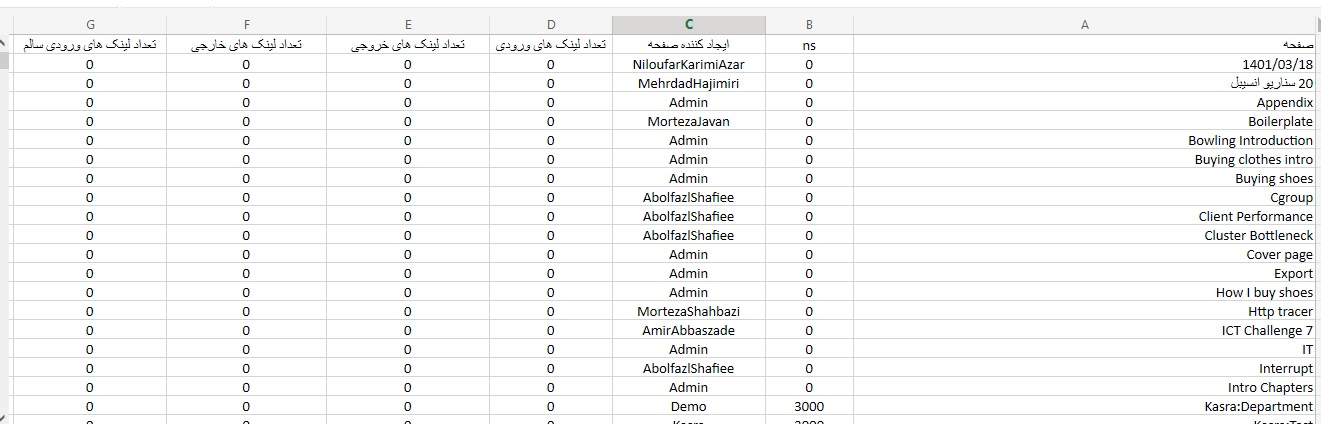Viewport: 1321px width, 424px height.
Task: Select the MehrdadHajimiri cell
Action: tap(688, 84)
